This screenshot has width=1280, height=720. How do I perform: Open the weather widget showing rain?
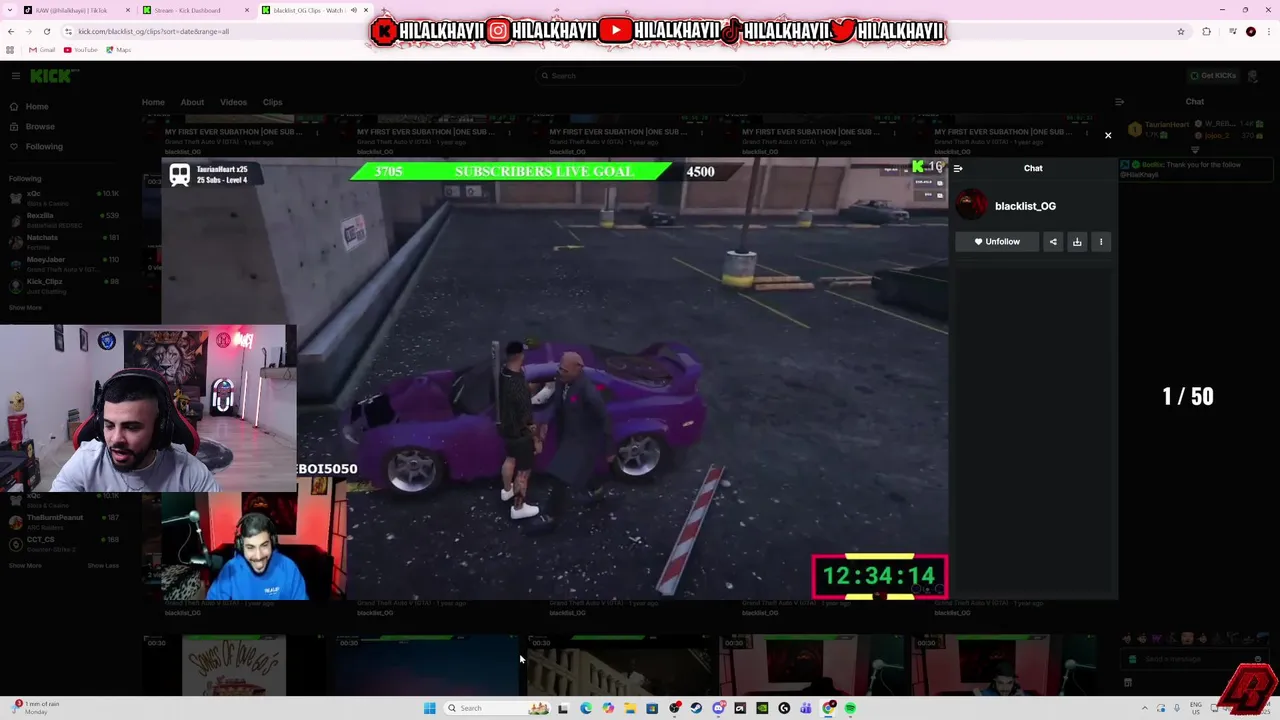36,708
